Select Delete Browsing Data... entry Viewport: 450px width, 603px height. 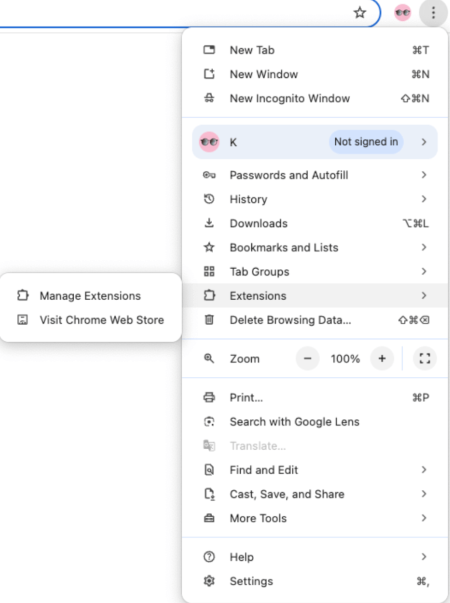point(315,320)
